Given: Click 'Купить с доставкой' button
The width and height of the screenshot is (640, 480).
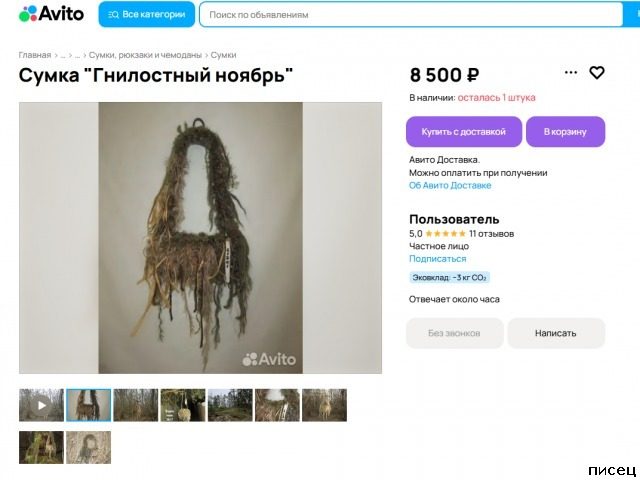Looking at the screenshot, I should tap(464, 132).
